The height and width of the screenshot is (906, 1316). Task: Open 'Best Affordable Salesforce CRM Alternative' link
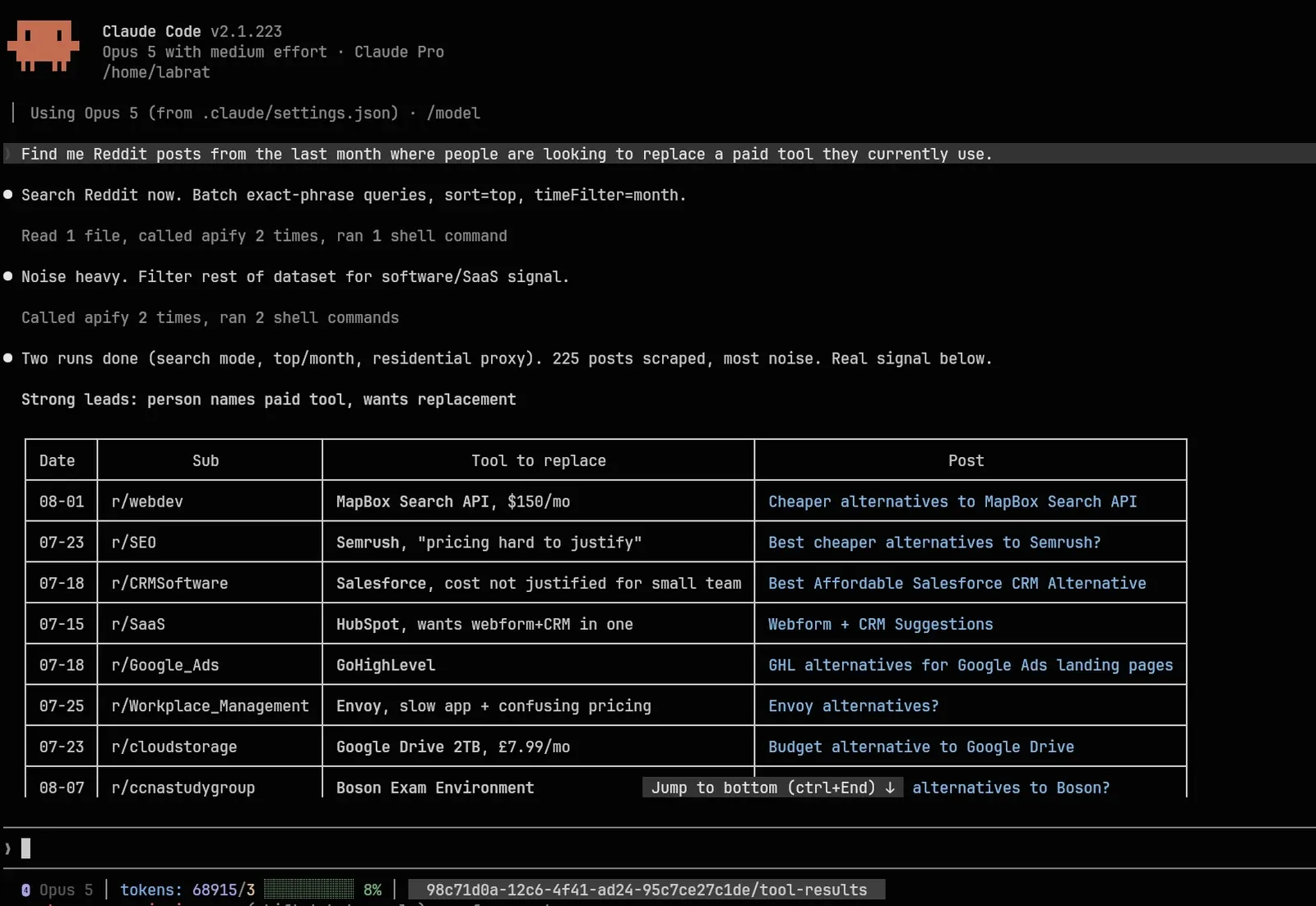click(x=957, y=583)
